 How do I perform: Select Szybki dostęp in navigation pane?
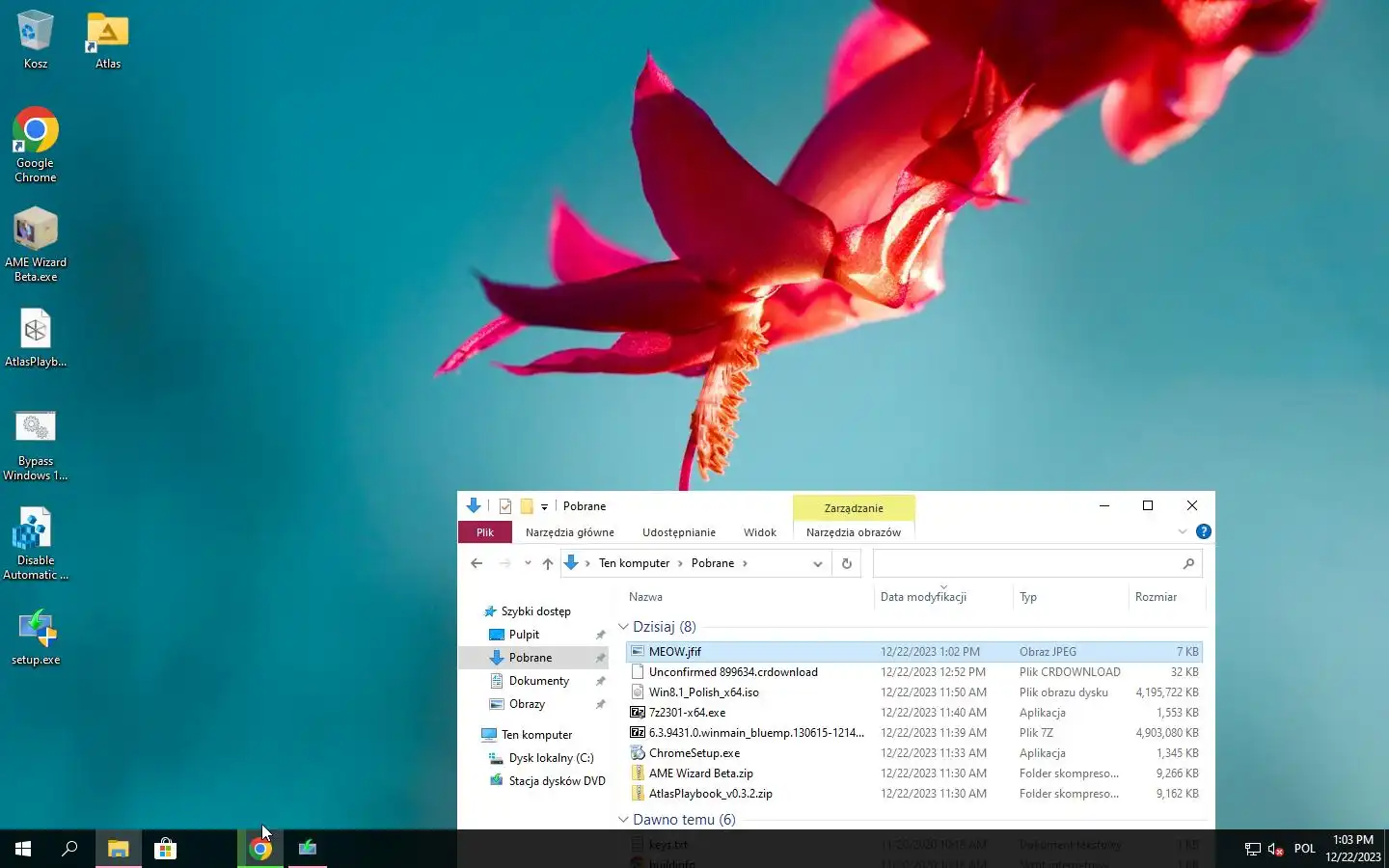pos(535,611)
